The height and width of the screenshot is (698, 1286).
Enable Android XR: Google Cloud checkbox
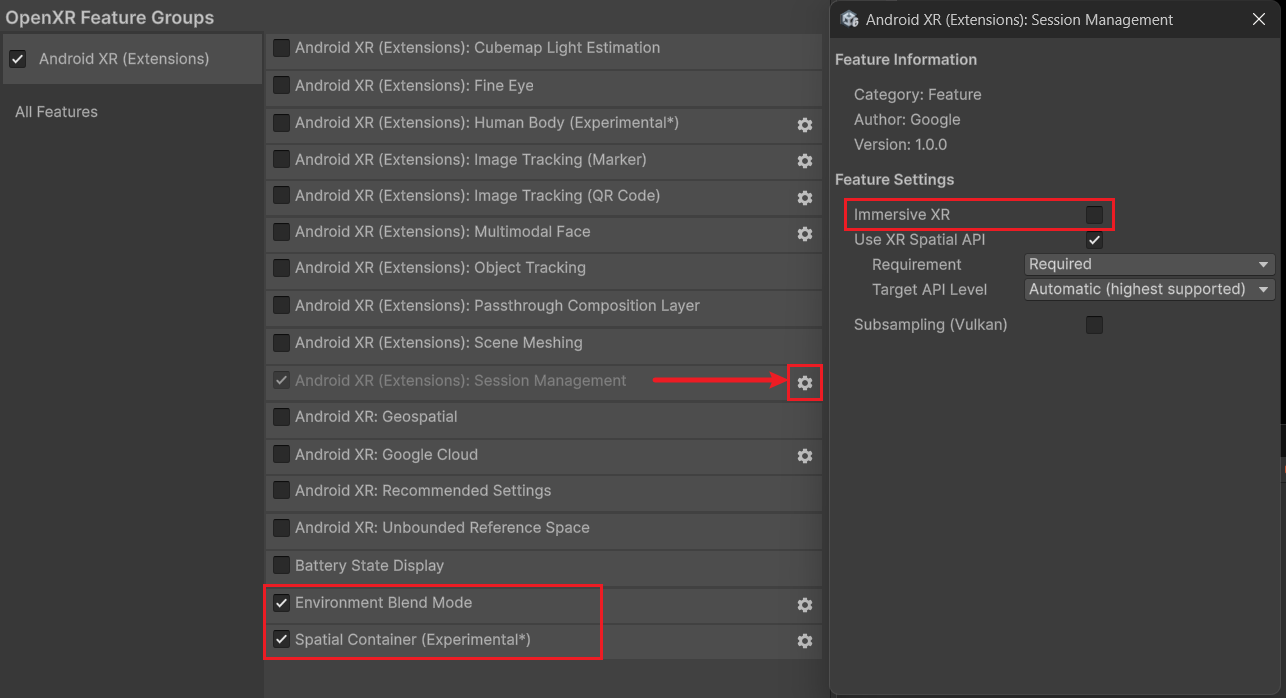coord(281,454)
